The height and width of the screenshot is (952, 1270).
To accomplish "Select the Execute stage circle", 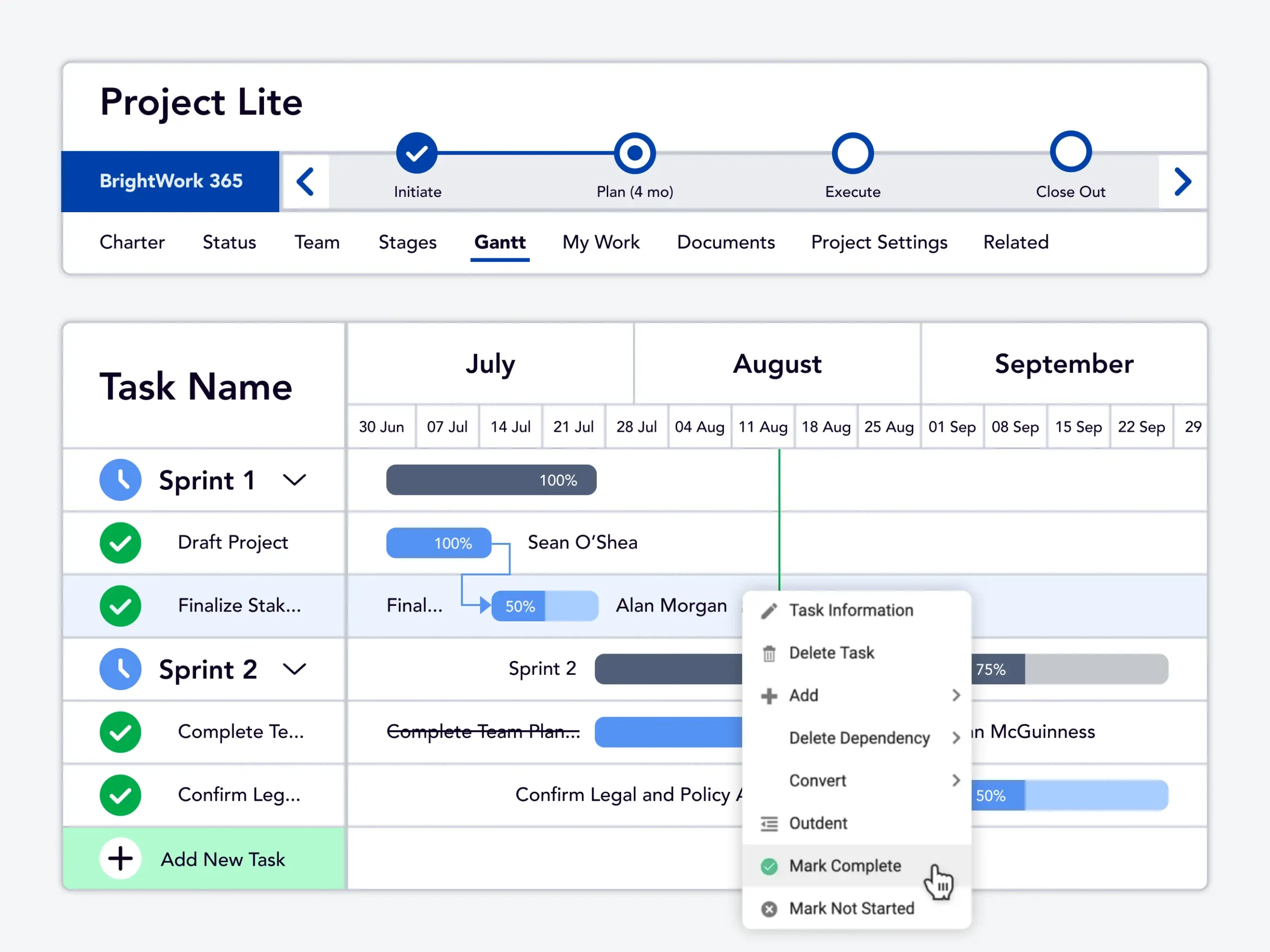I will (x=853, y=153).
